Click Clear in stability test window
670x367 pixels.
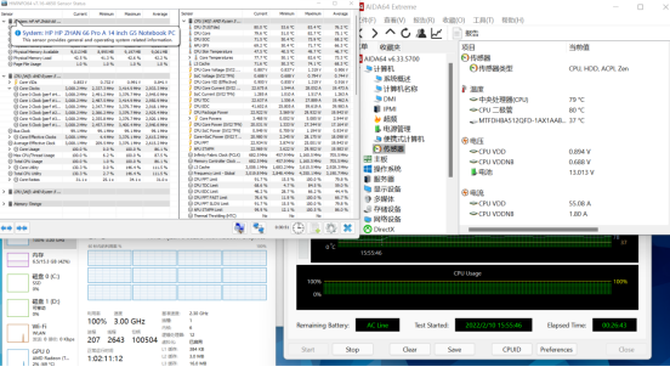pos(409,349)
